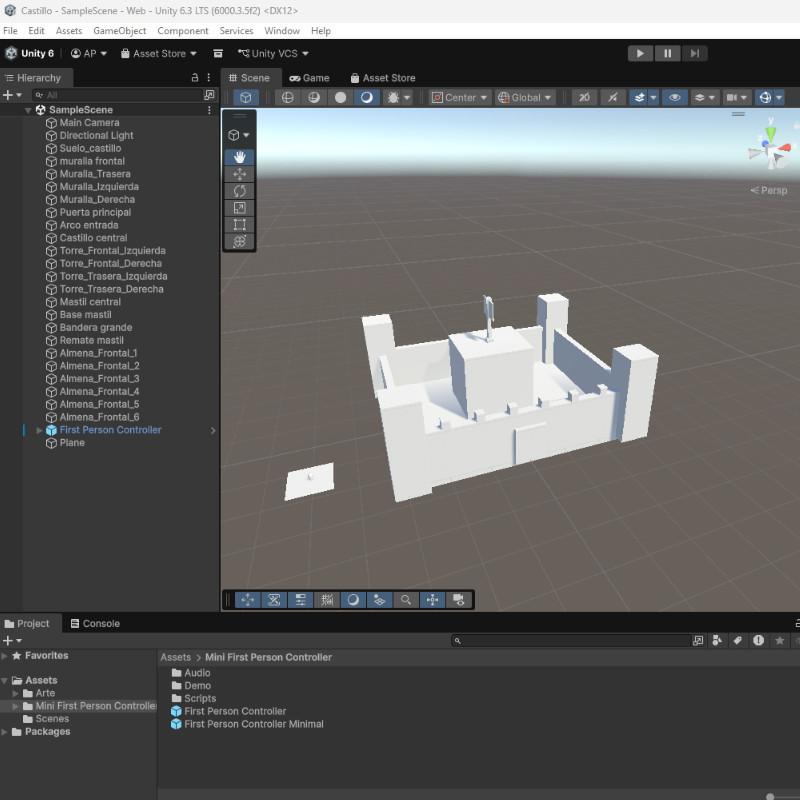
Task: Expand the Favorites tree
Action: point(5,656)
